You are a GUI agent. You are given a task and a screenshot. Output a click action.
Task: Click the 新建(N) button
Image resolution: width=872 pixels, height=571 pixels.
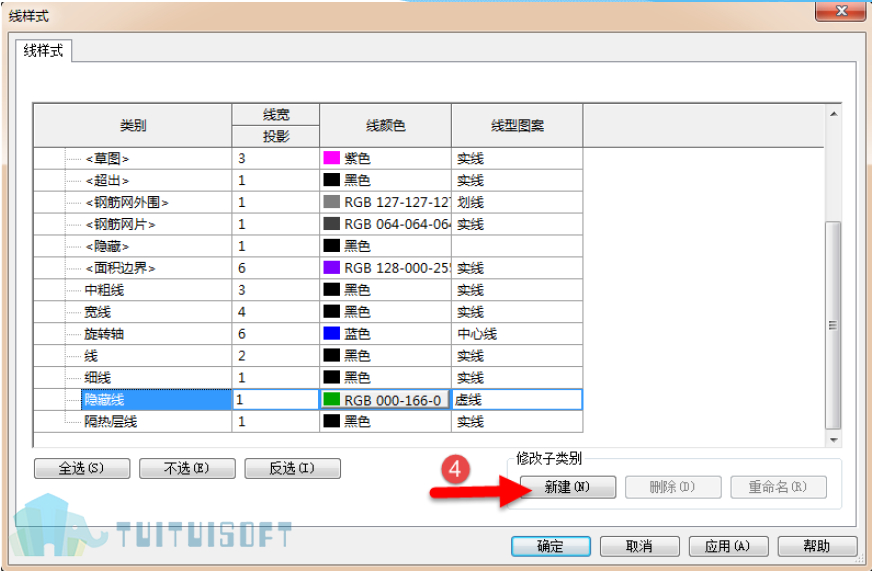coord(568,487)
